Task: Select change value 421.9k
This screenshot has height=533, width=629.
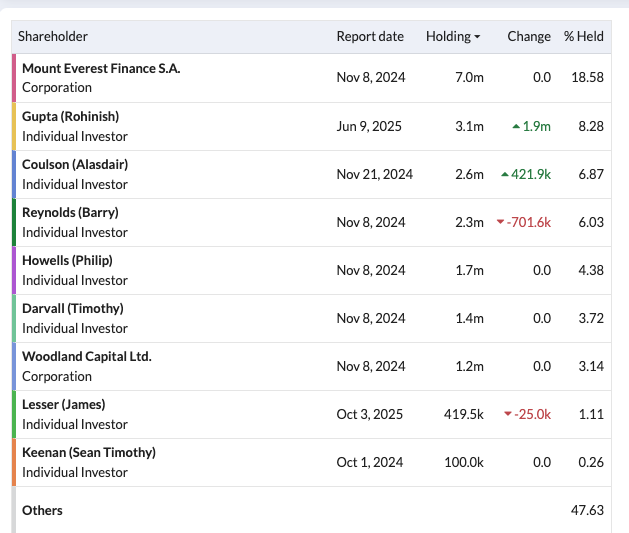Action: pos(531,174)
